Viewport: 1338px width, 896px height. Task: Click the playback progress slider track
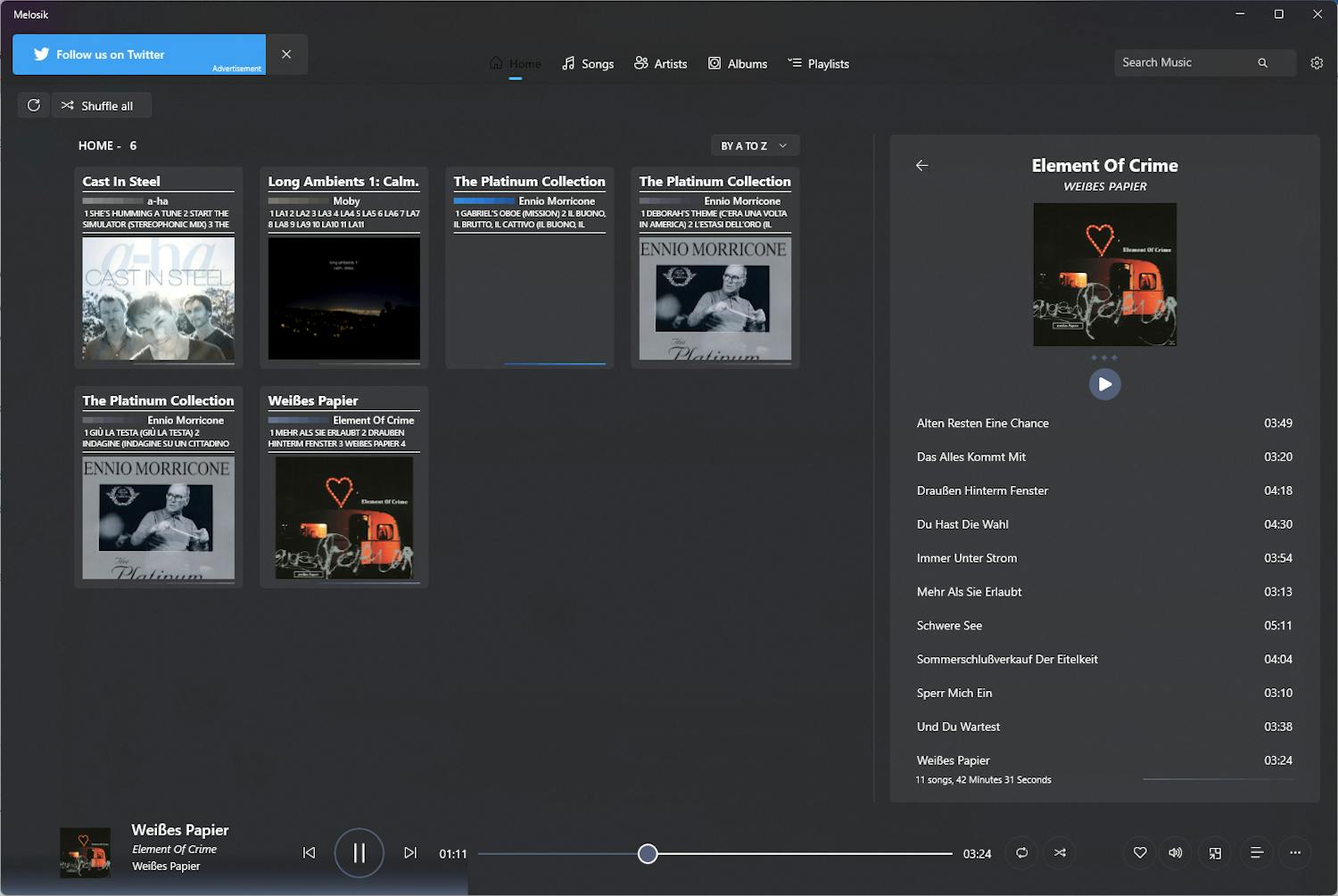[803, 854]
